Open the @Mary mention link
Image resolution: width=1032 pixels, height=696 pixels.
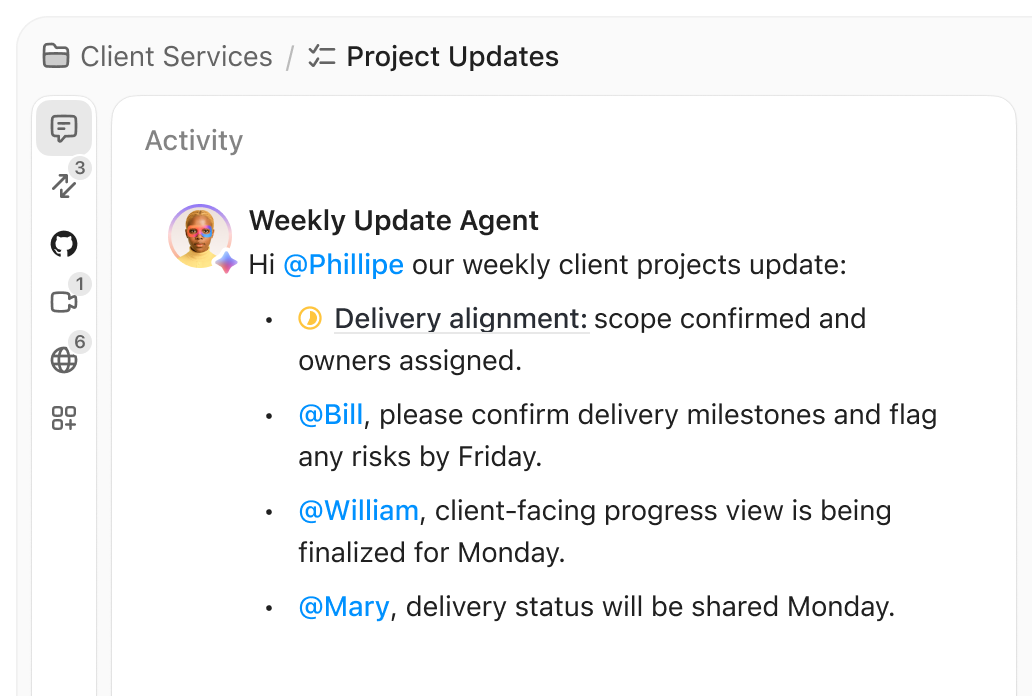(x=344, y=606)
